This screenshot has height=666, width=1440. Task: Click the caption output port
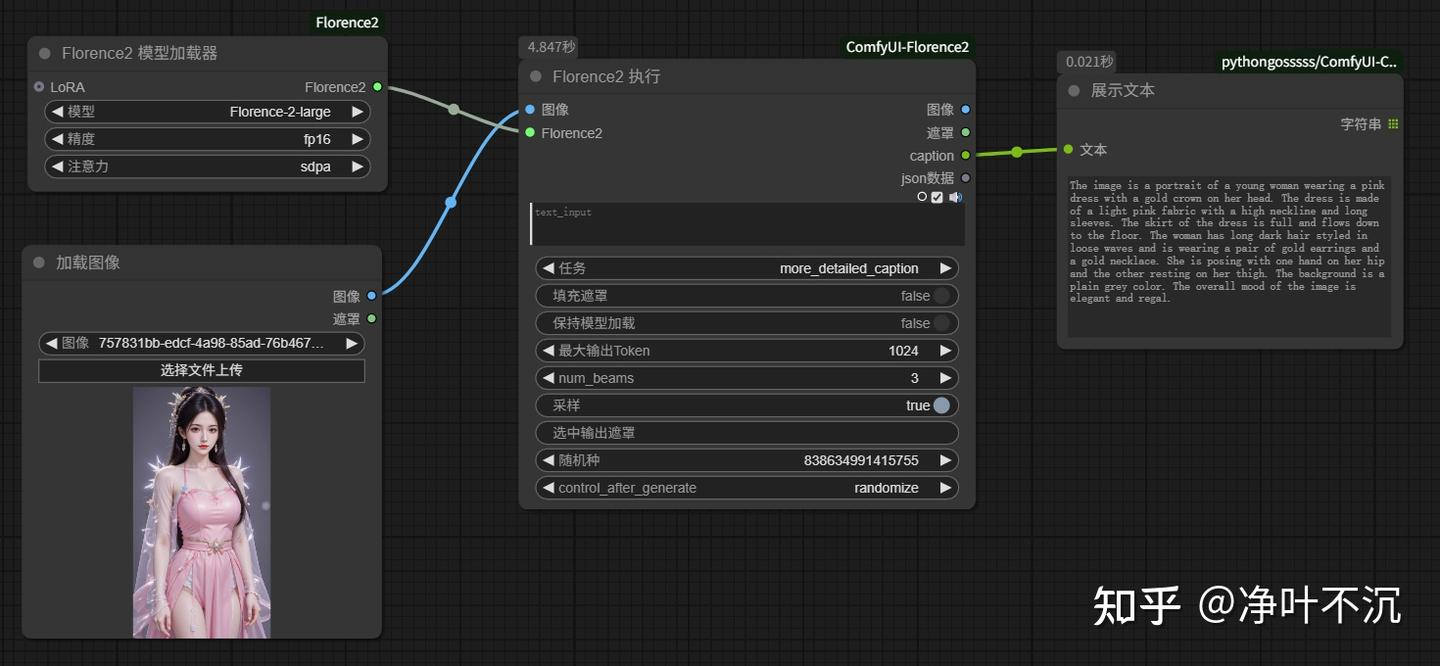click(x=965, y=155)
